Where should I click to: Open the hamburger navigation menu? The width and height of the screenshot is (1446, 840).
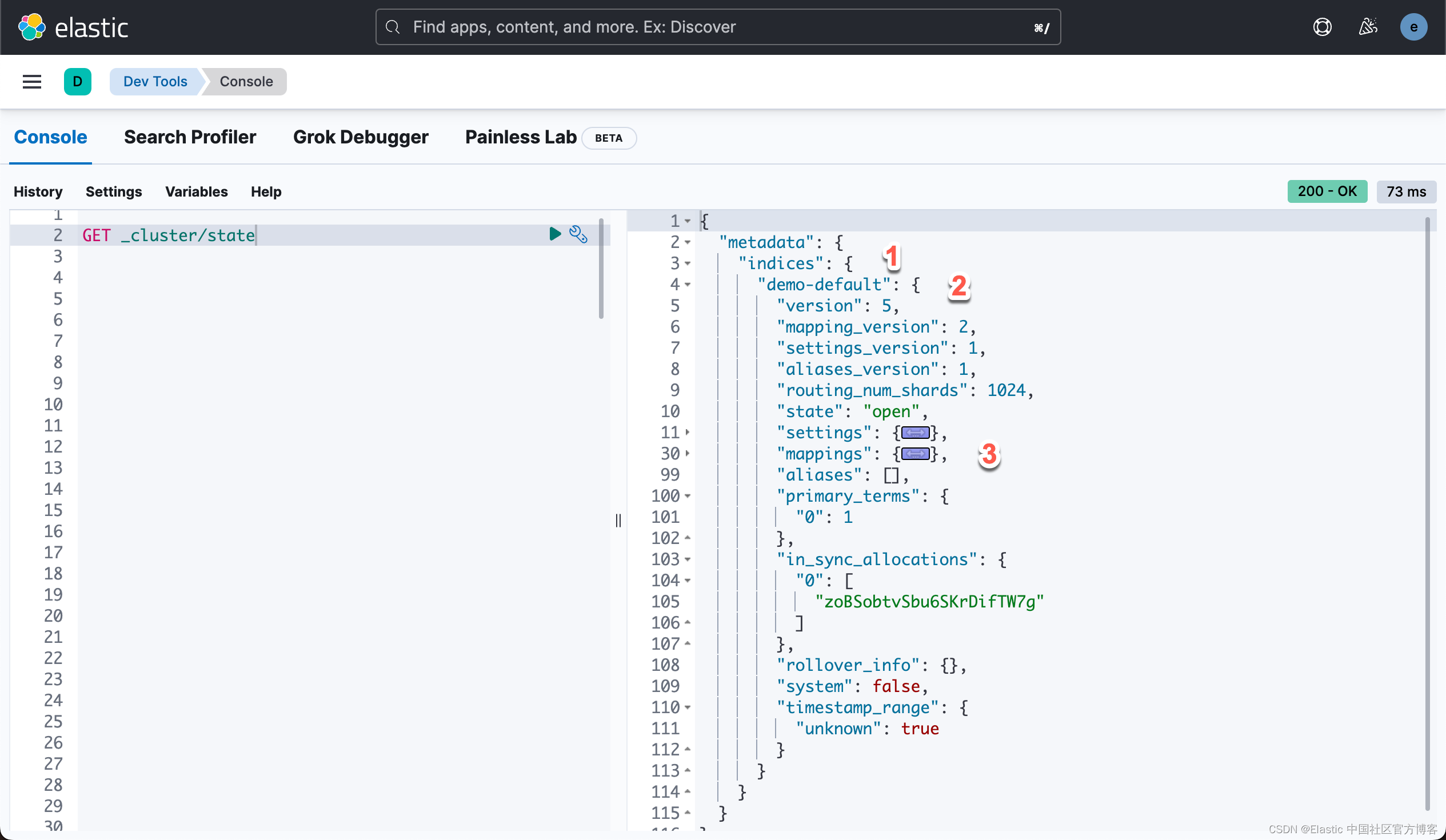point(31,82)
